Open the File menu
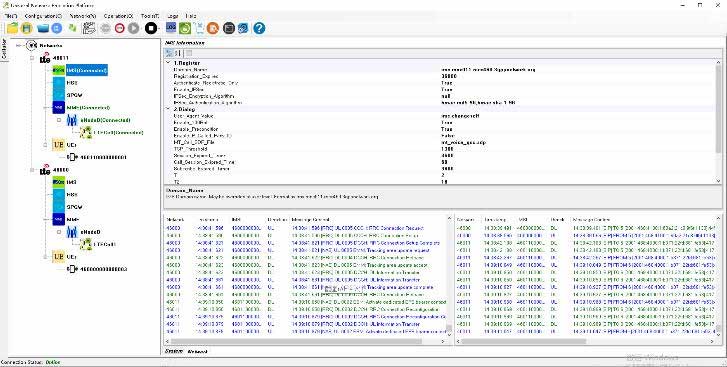The image size is (727, 367). point(10,16)
